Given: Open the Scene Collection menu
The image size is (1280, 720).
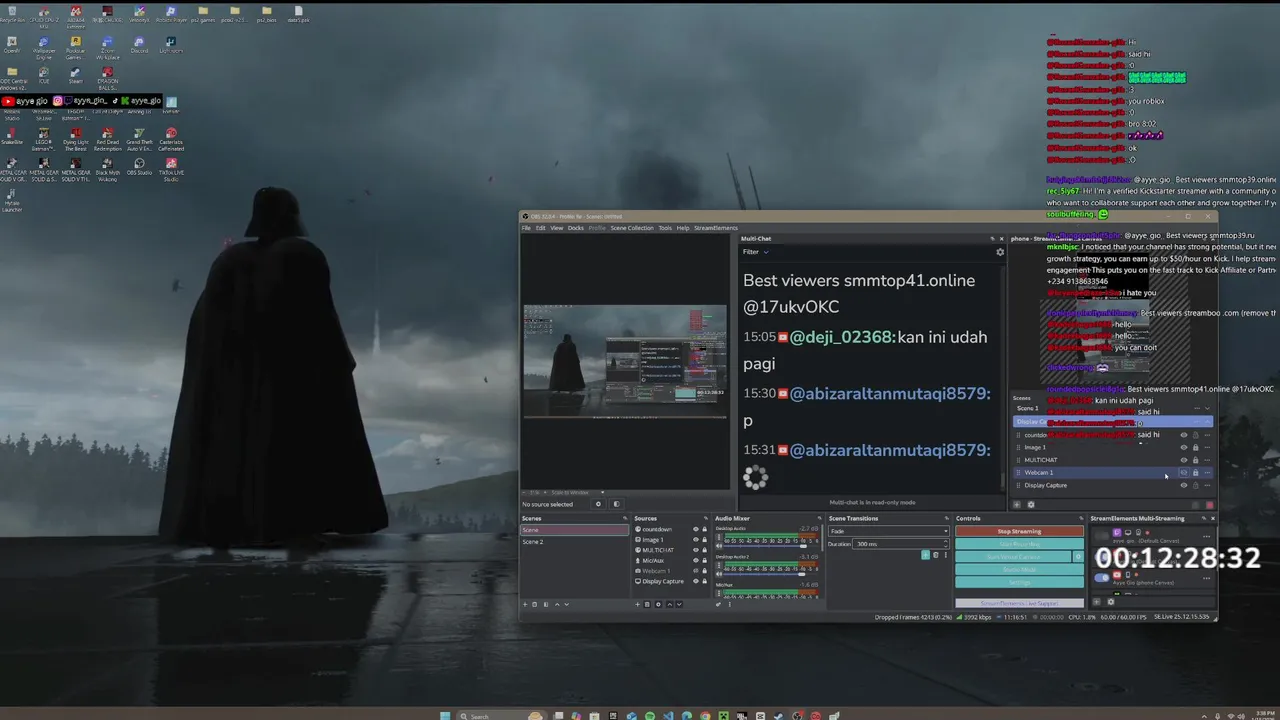Looking at the screenshot, I should pyautogui.click(x=632, y=228).
